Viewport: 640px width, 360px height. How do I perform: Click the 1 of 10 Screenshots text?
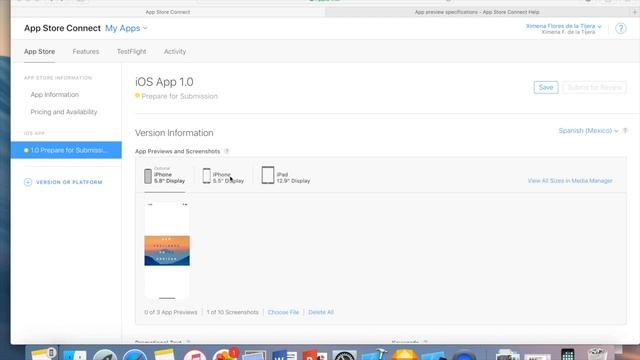(x=232, y=312)
